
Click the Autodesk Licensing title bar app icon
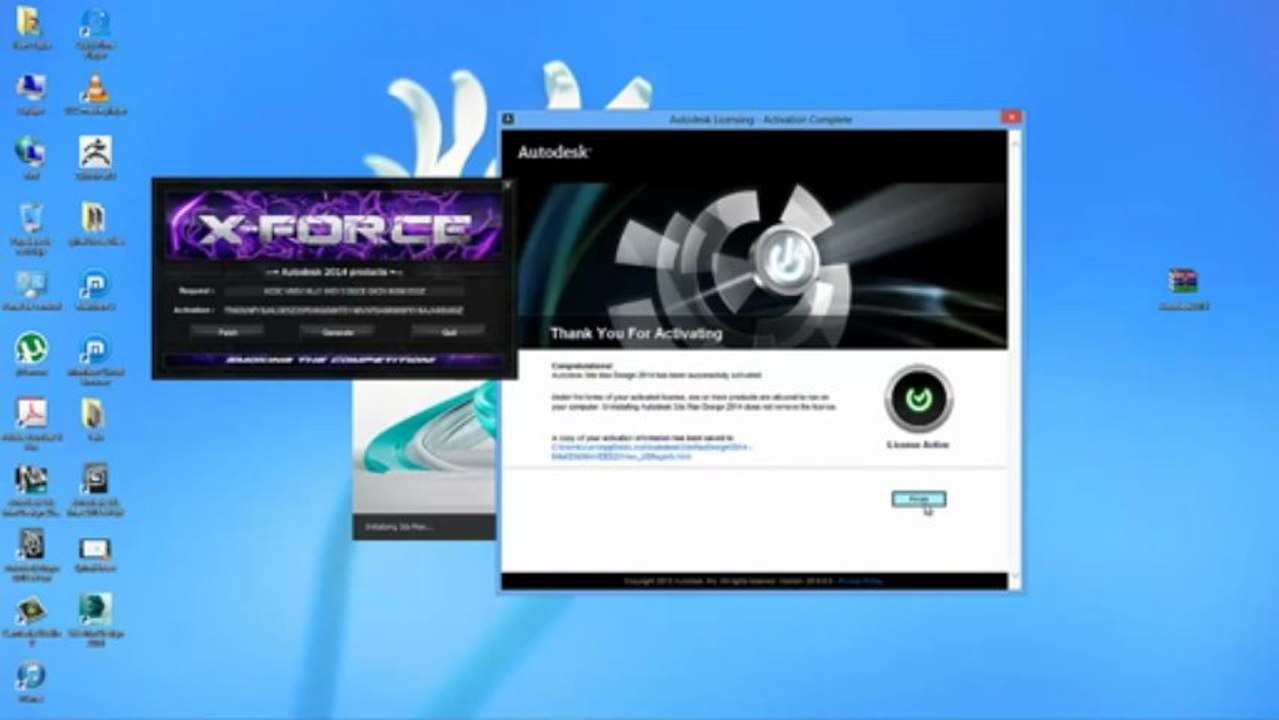tap(508, 118)
